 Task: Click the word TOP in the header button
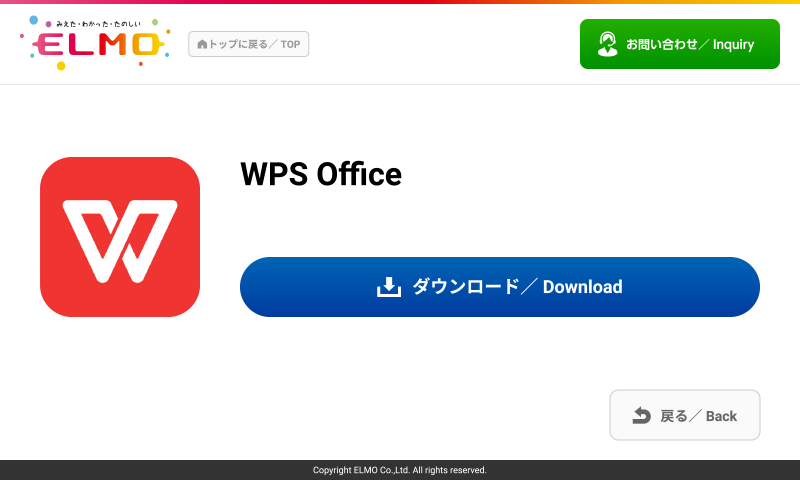point(290,44)
